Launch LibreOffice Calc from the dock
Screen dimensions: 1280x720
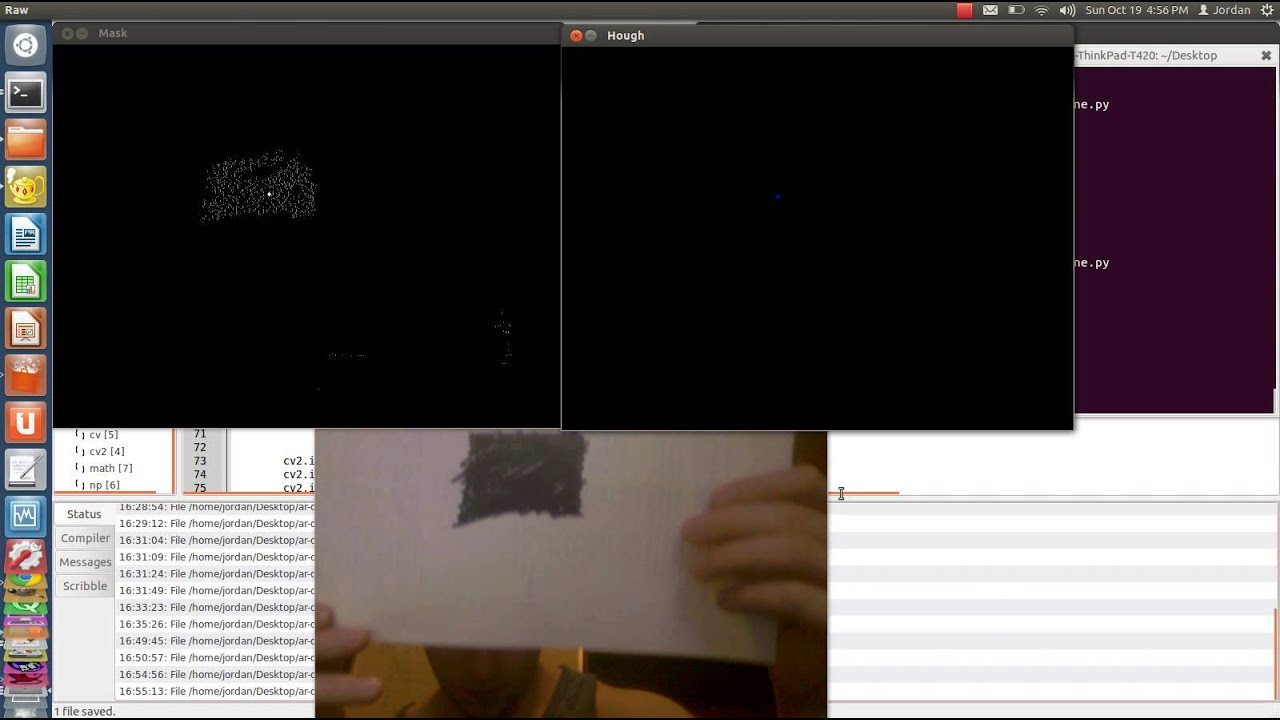[x=25, y=282]
